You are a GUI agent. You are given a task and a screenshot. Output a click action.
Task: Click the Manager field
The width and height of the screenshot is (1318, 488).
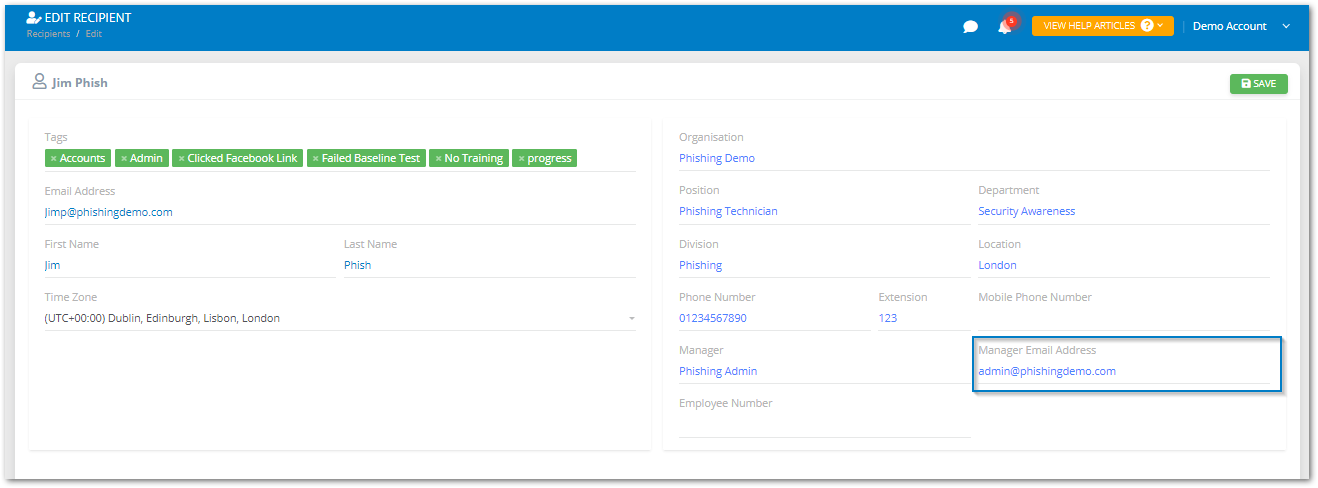(x=824, y=371)
